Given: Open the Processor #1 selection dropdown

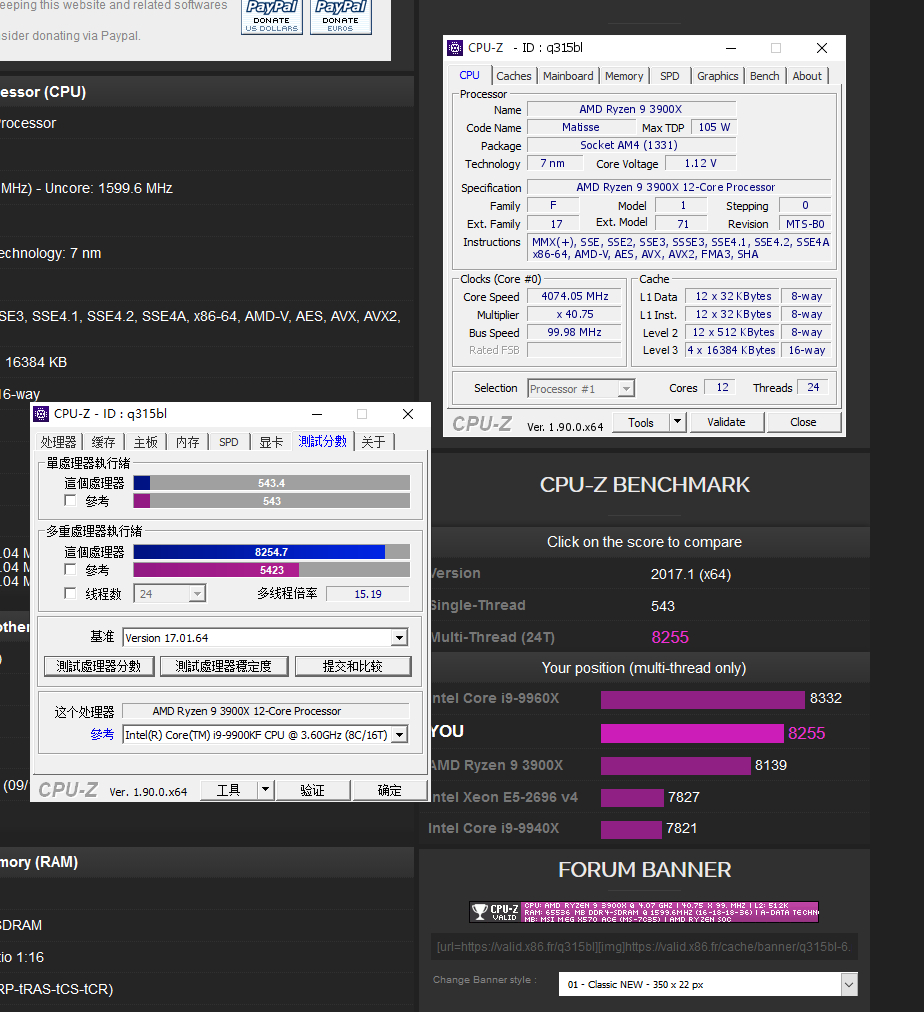Looking at the screenshot, I should pyautogui.click(x=626, y=389).
